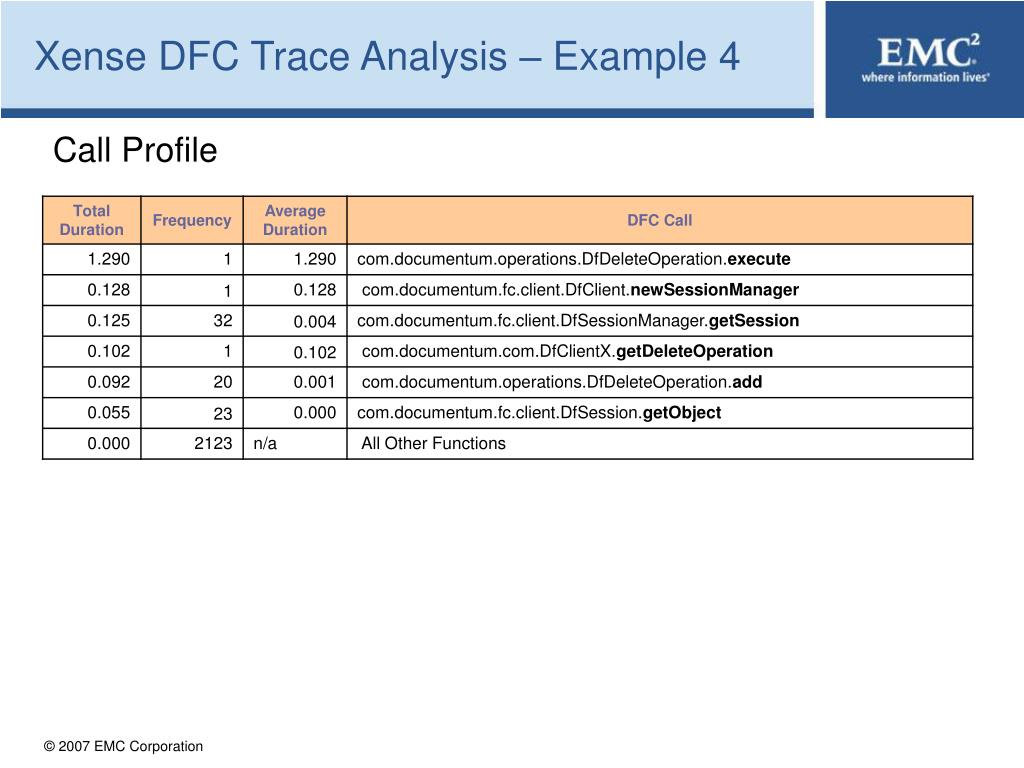The height and width of the screenshot is (768, 1024).
Task: Select average duration cell in the getObject row
Action: [x=295, y=413]
